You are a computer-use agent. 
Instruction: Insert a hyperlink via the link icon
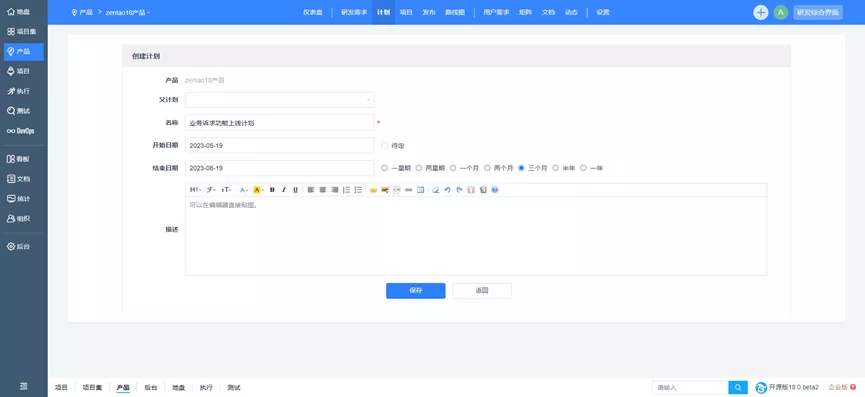tap(408, 190)
